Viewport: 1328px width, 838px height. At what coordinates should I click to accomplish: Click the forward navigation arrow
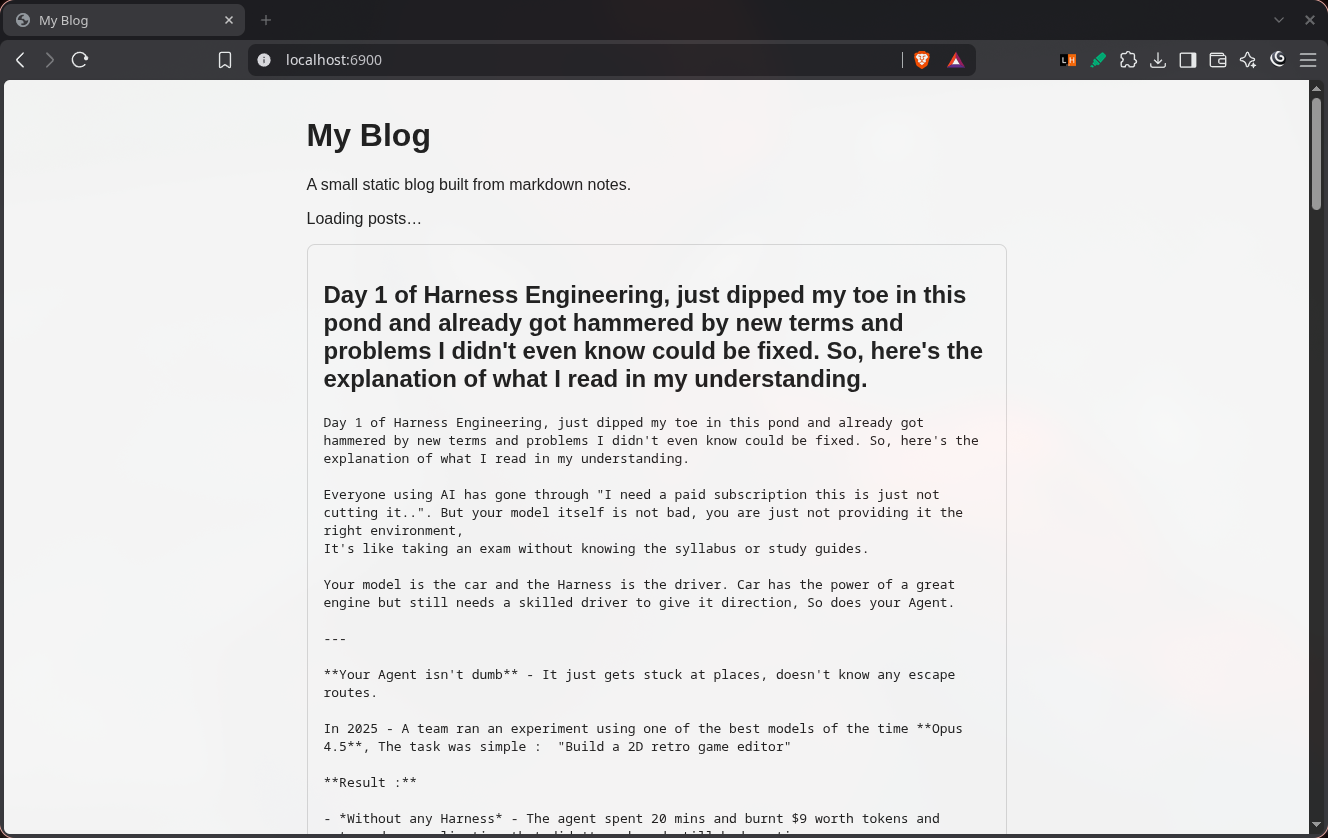pos(50,60)
